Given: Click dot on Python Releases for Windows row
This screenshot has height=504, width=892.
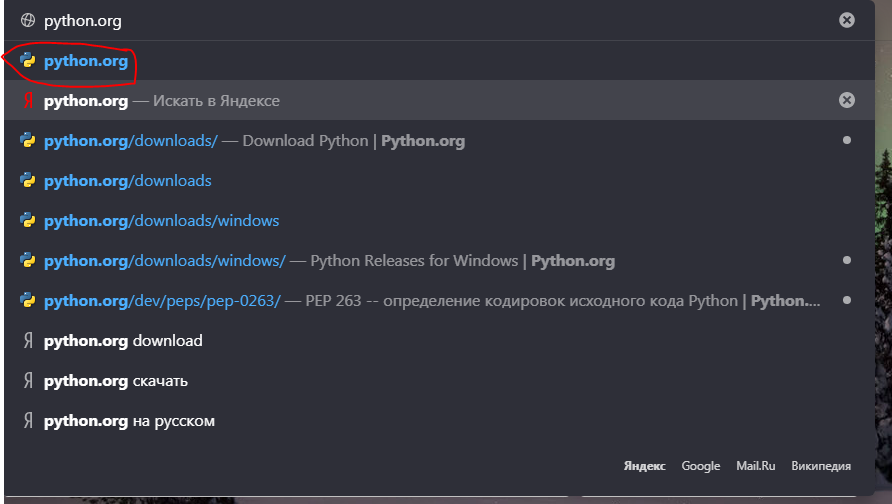Looking at the screenshot, I should pyautogui.click(x=846, y=260).
